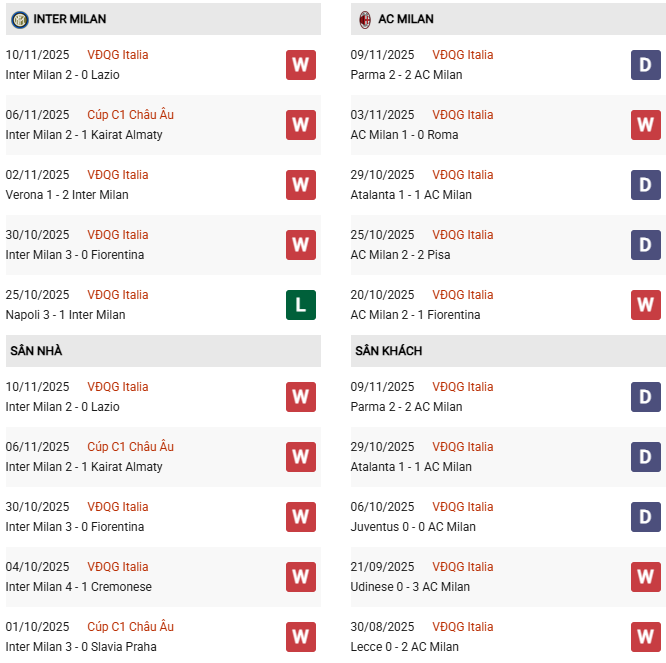Click the D badge for AC Milan 2-2 Pisa
Viewport: 666px width, 663px height.
646,245
